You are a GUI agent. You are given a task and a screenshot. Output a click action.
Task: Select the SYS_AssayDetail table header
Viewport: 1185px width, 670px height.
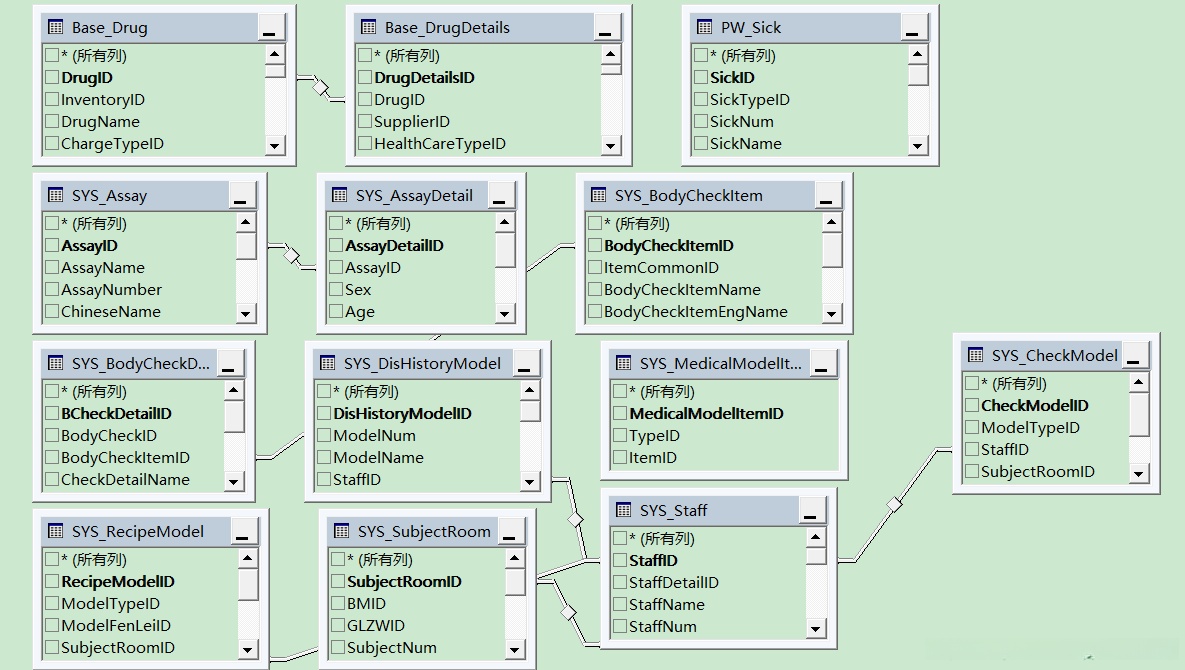pyautogui.click(x=406, y=196)
